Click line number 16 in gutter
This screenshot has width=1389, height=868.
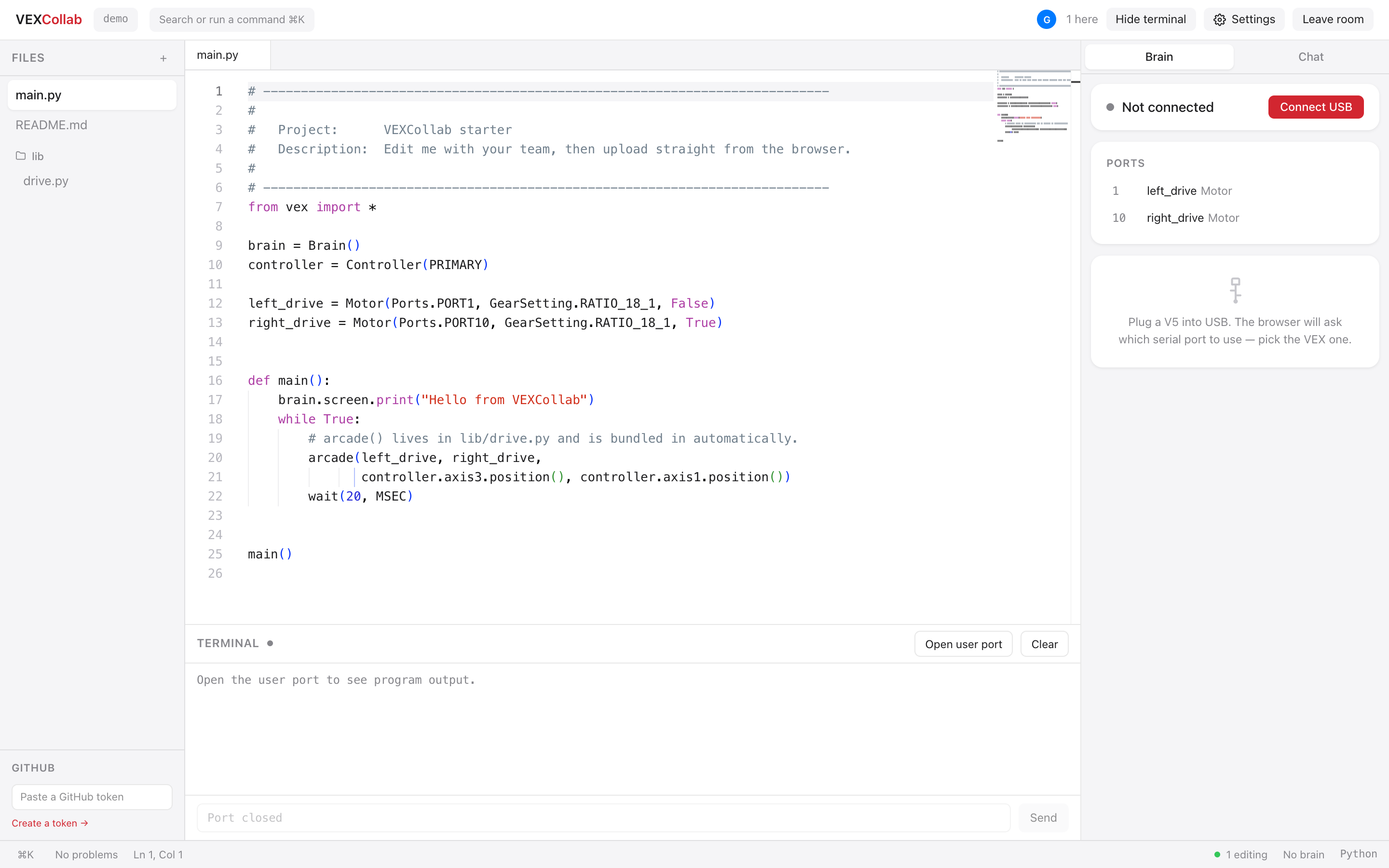(215, 380)
